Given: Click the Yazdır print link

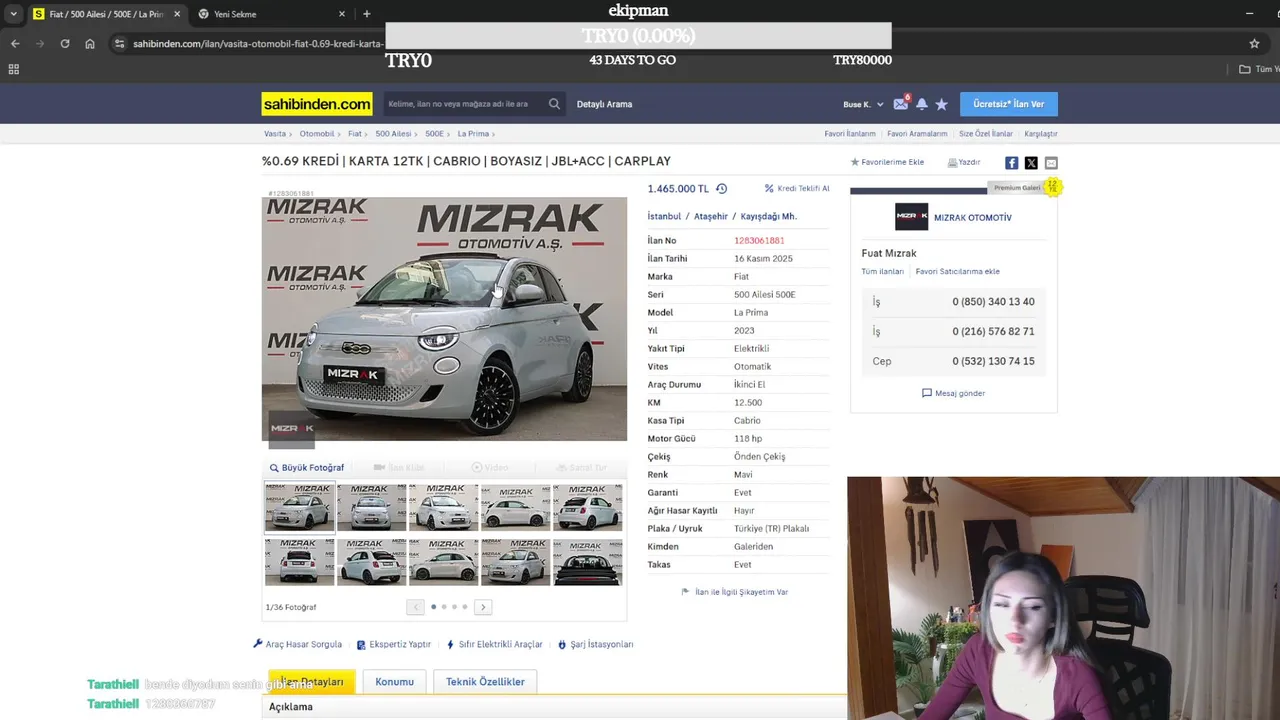Looking at the screenshot, I should tap(964, 162).
